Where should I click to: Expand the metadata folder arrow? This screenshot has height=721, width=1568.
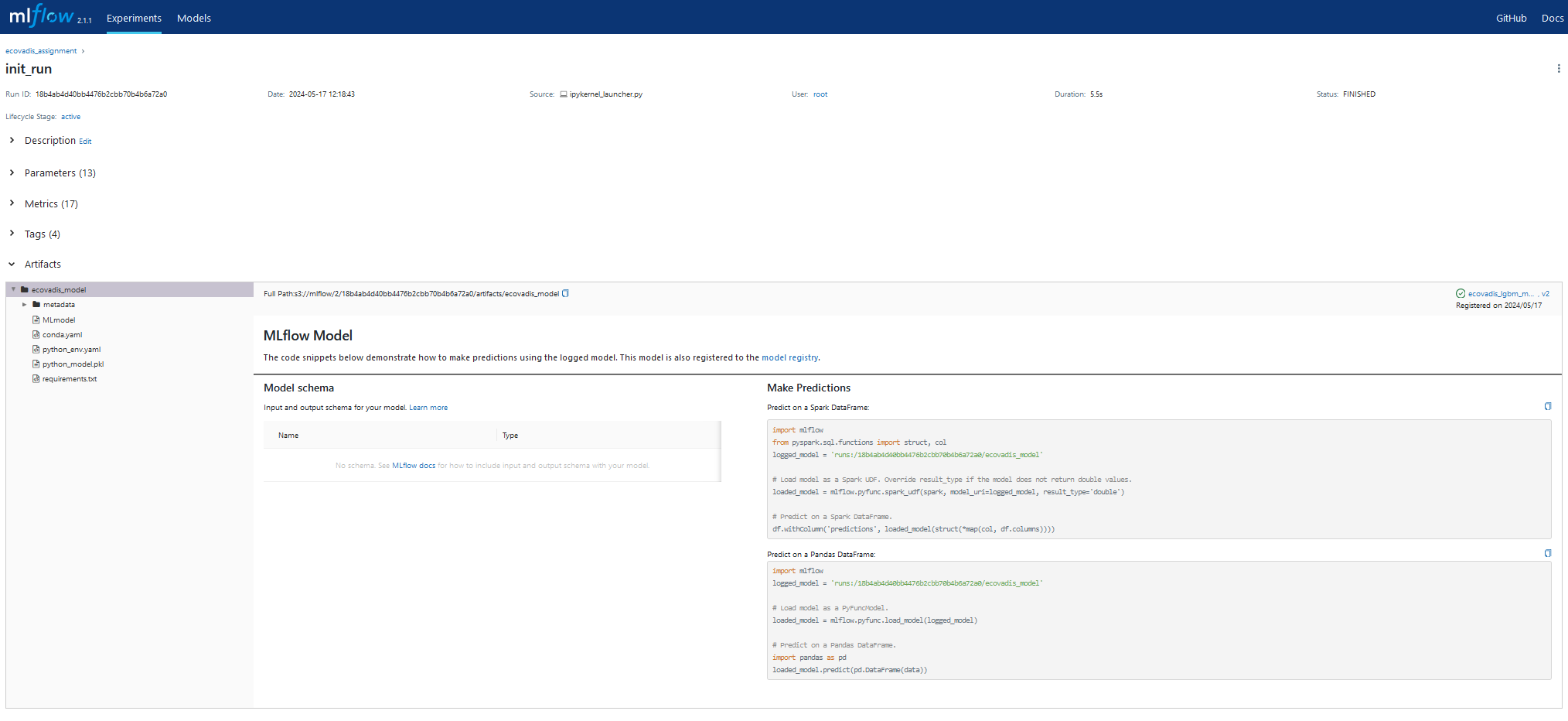(25, 305)
